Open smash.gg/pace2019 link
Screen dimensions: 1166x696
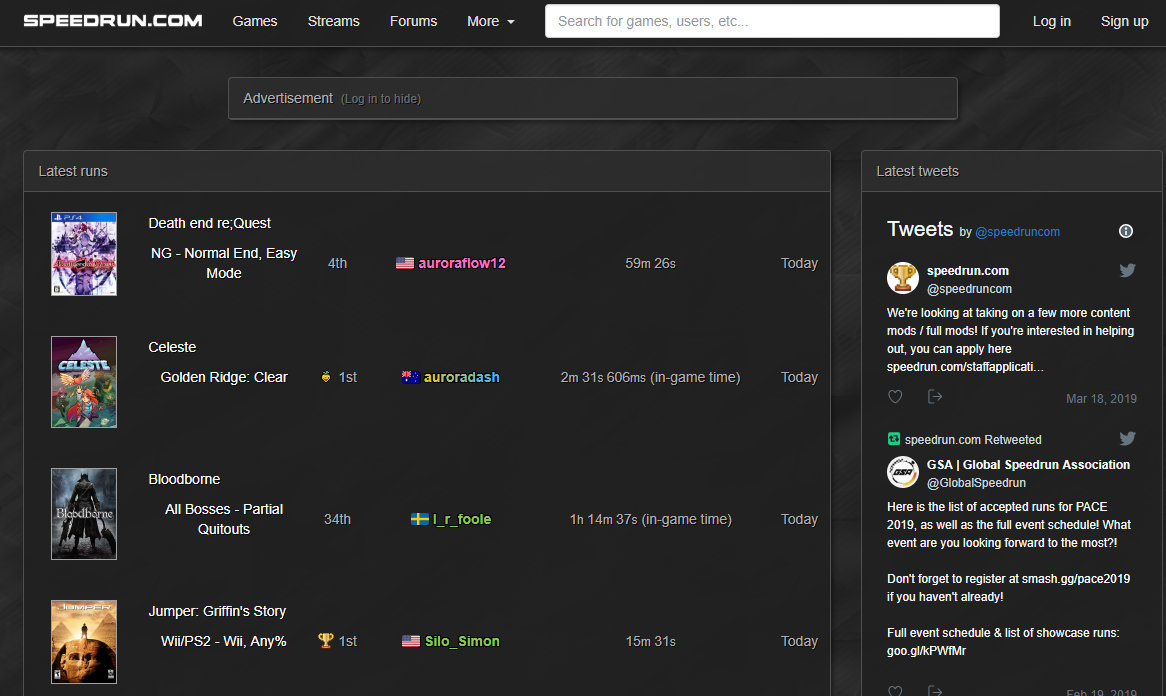[x=1076, y=579]
